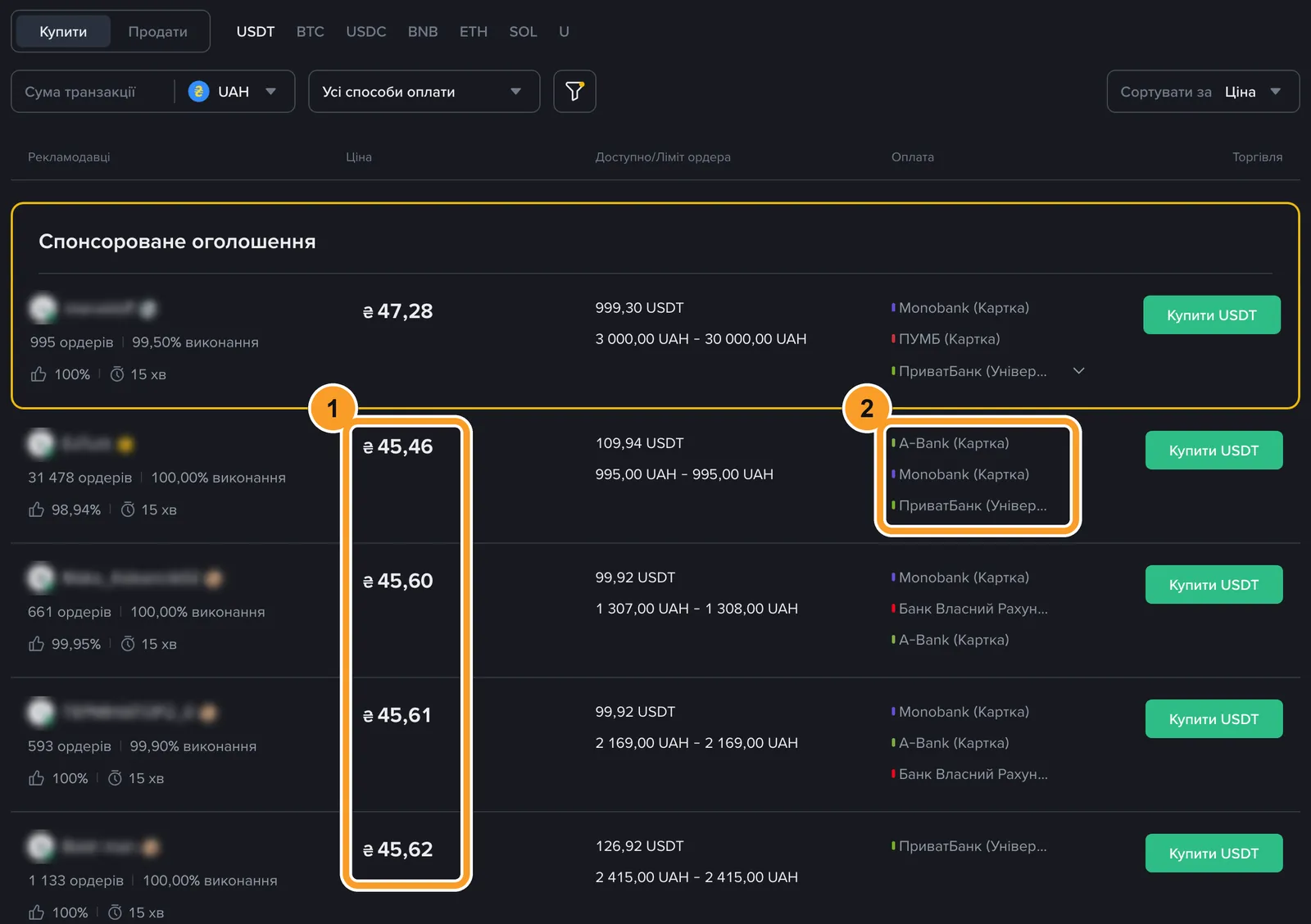Screen dimensions: 1311x924
Task: Click Купити USDT for ₴45,62 offer
Action: tap(1213, 853)
